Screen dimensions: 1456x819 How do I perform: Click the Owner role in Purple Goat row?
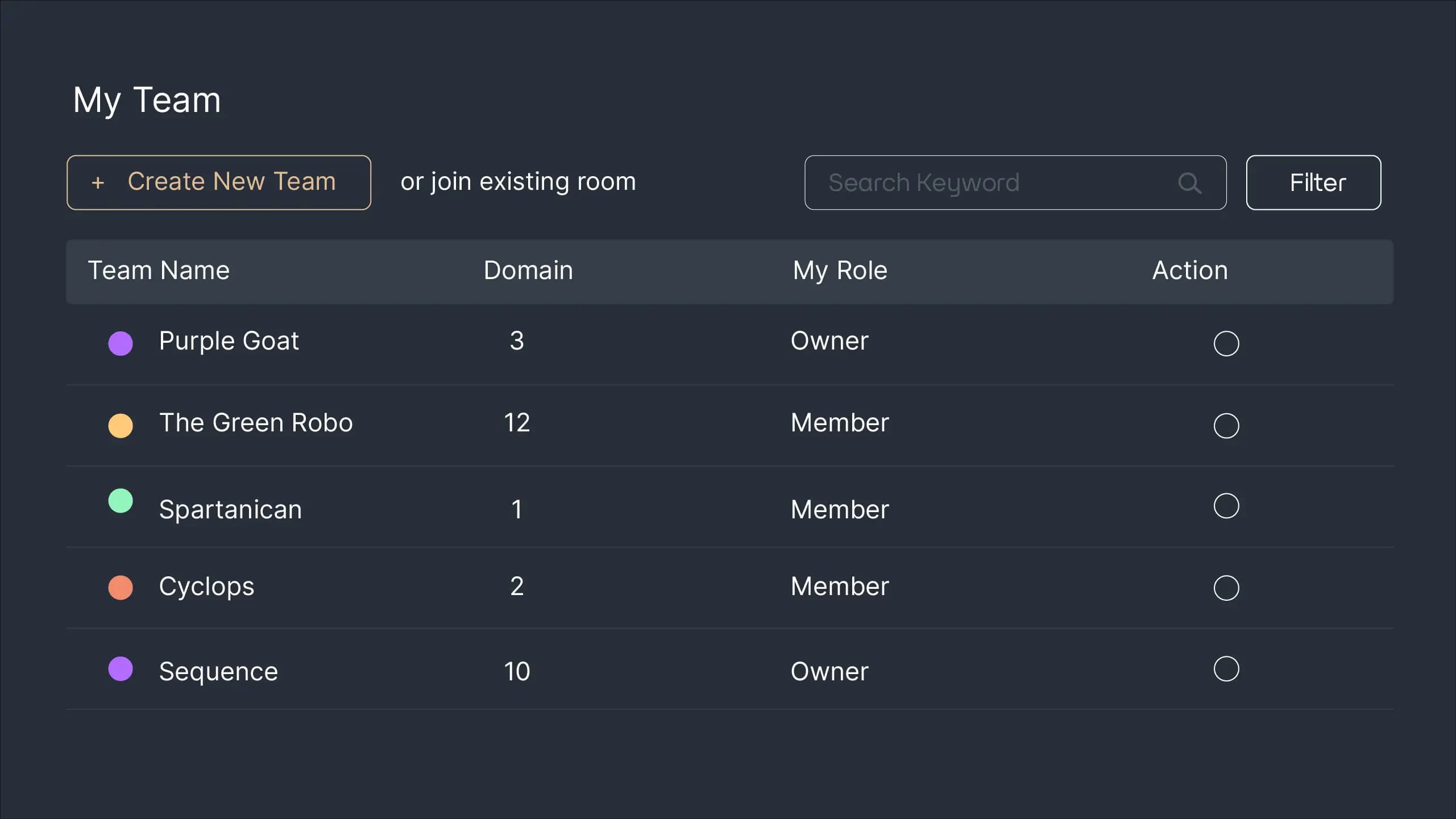click(829, 341)
